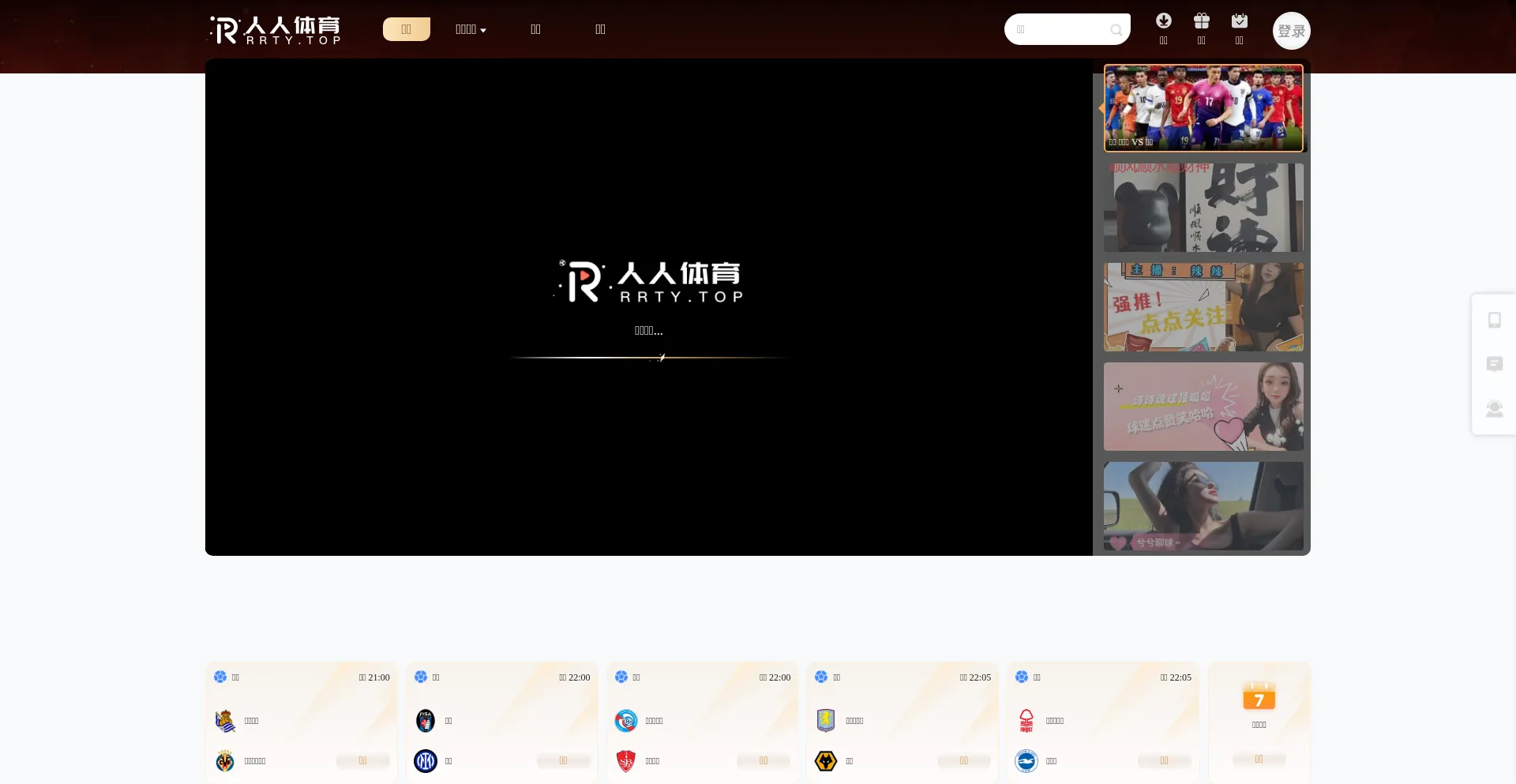Click the third navigation menu item in header

(x=535, y=29)
